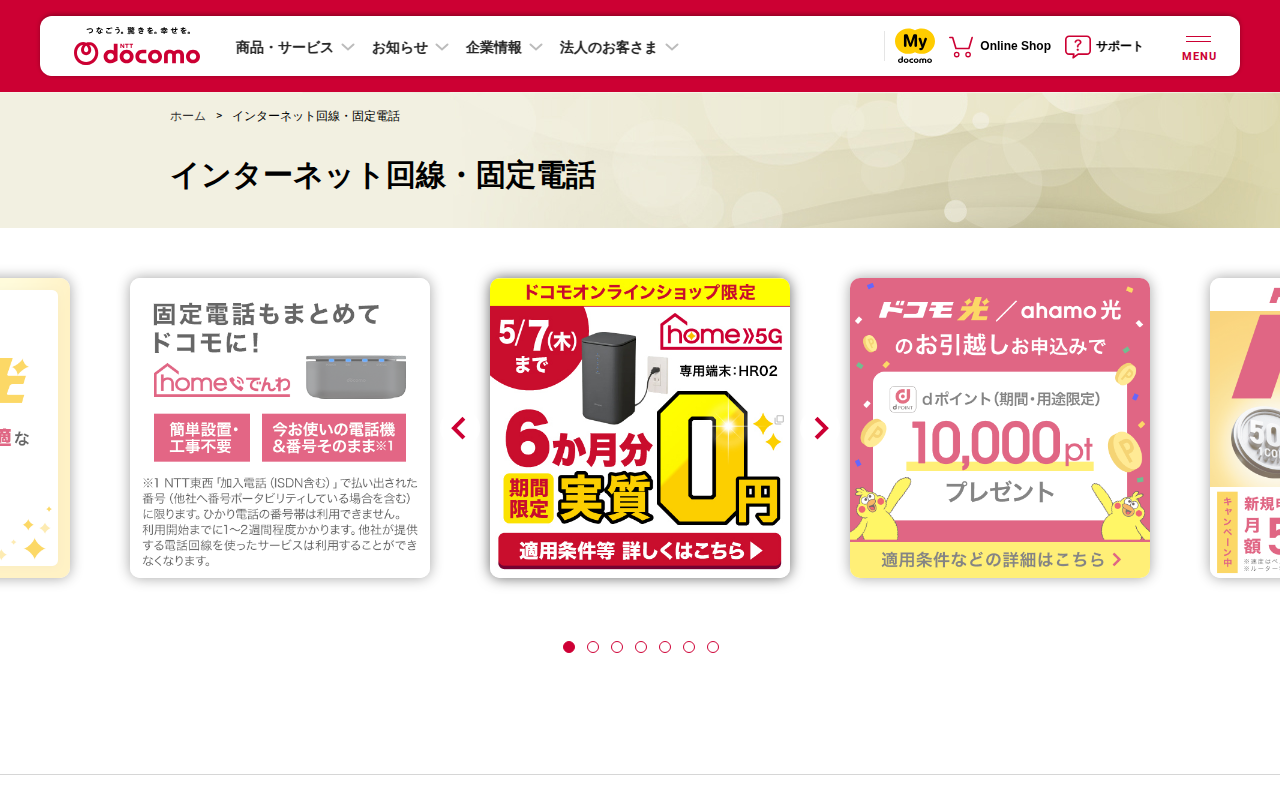
Task: Expand the お知らせ dropdown menu
Action: tap(410, 47)
